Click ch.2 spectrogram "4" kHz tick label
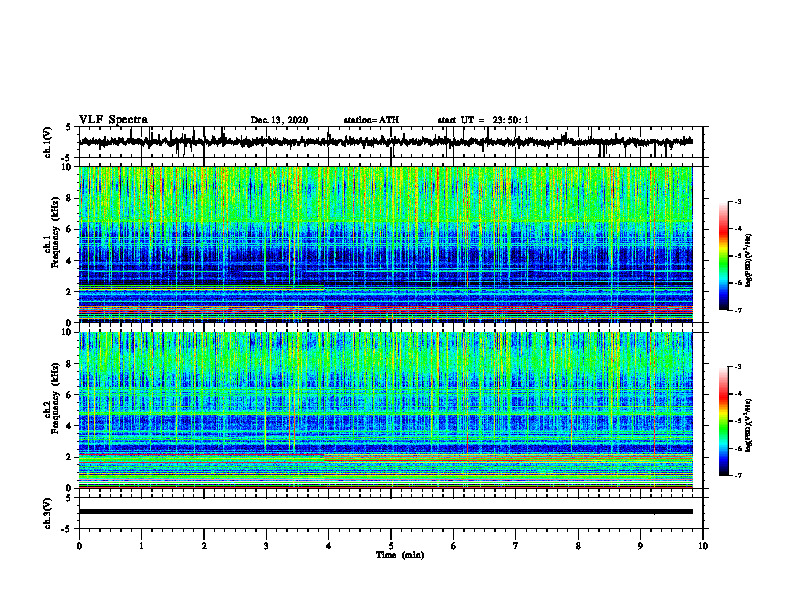 [70, 426]
